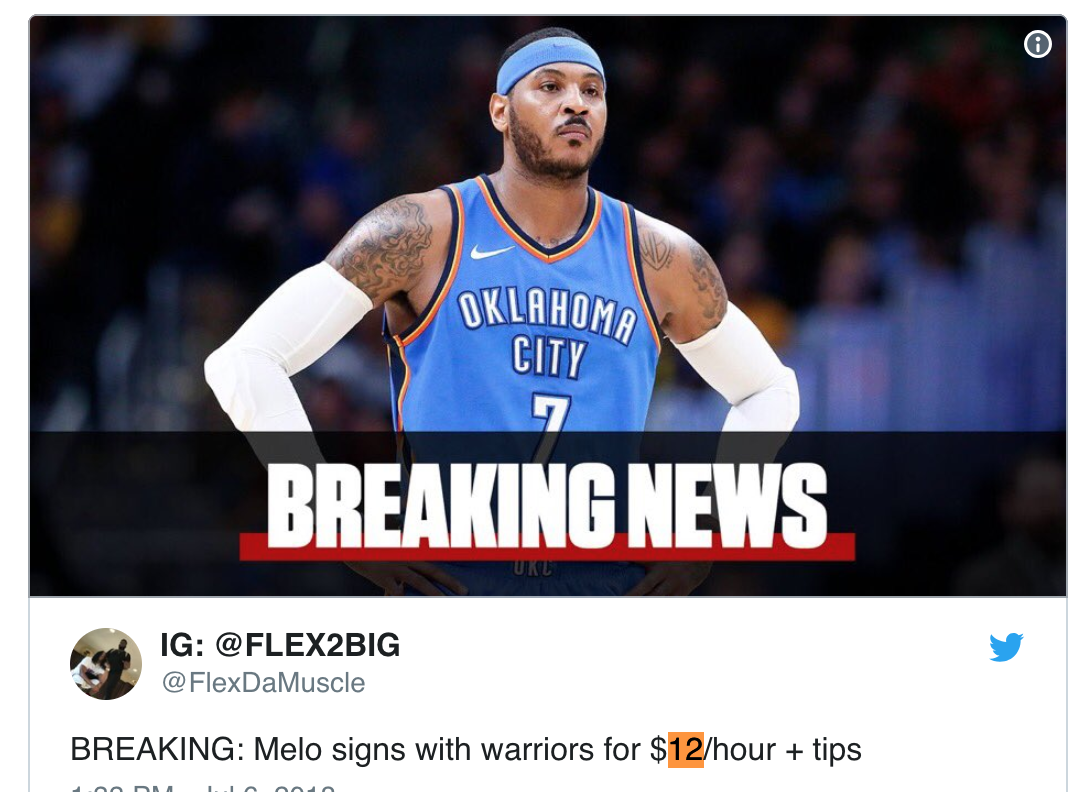Select the orange highlighted number 12
Viewport: 1076px width, 792px height.
tap(686, 749)
